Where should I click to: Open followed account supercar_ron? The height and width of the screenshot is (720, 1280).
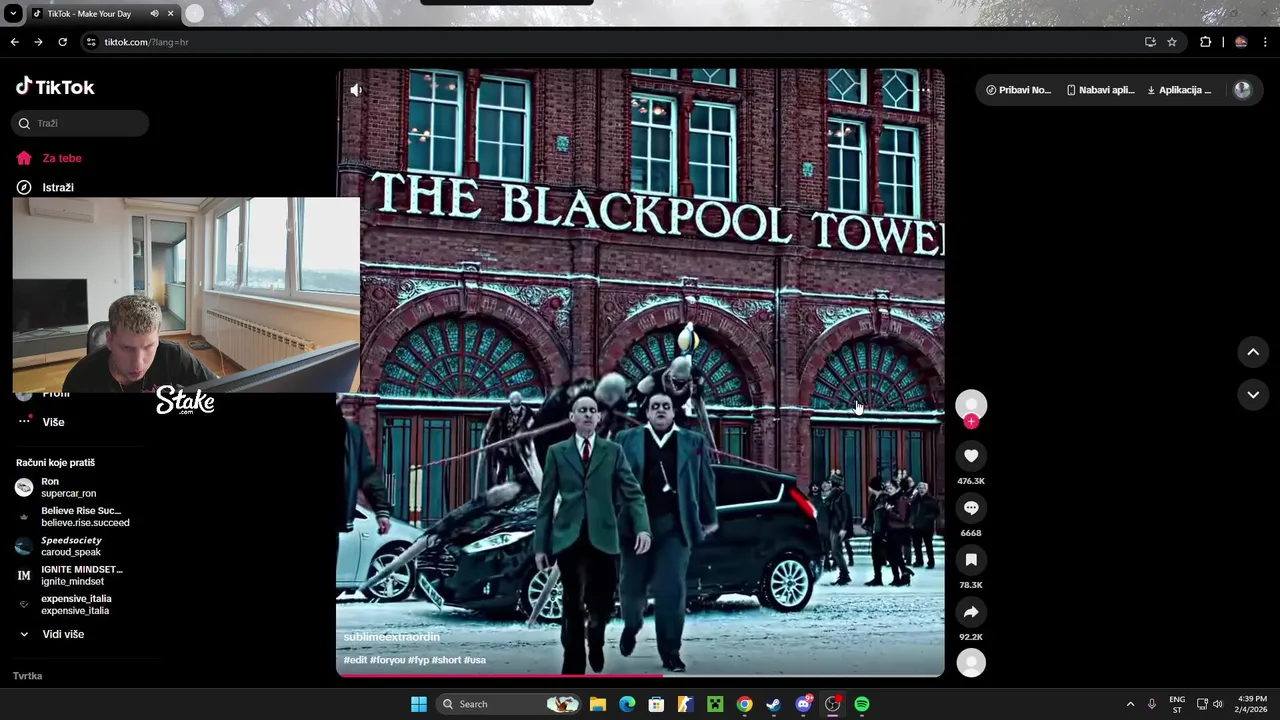tap(68, 488)
